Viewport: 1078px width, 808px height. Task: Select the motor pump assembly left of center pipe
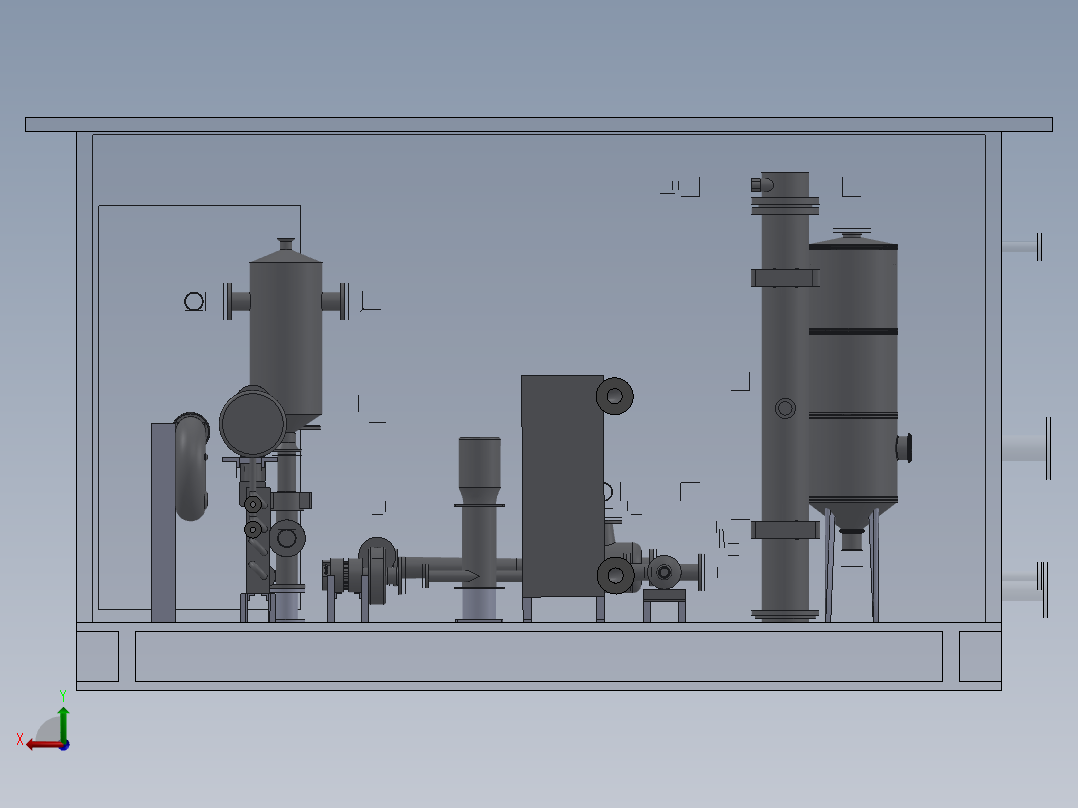(362, 573)
